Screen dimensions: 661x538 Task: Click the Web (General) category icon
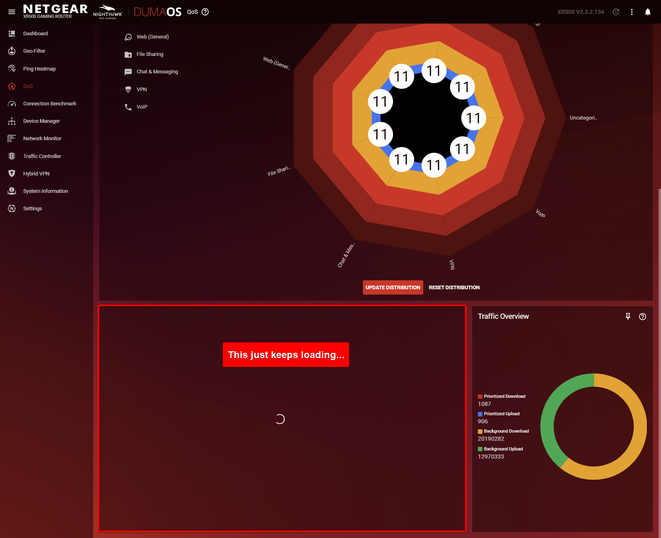(128, 37)
